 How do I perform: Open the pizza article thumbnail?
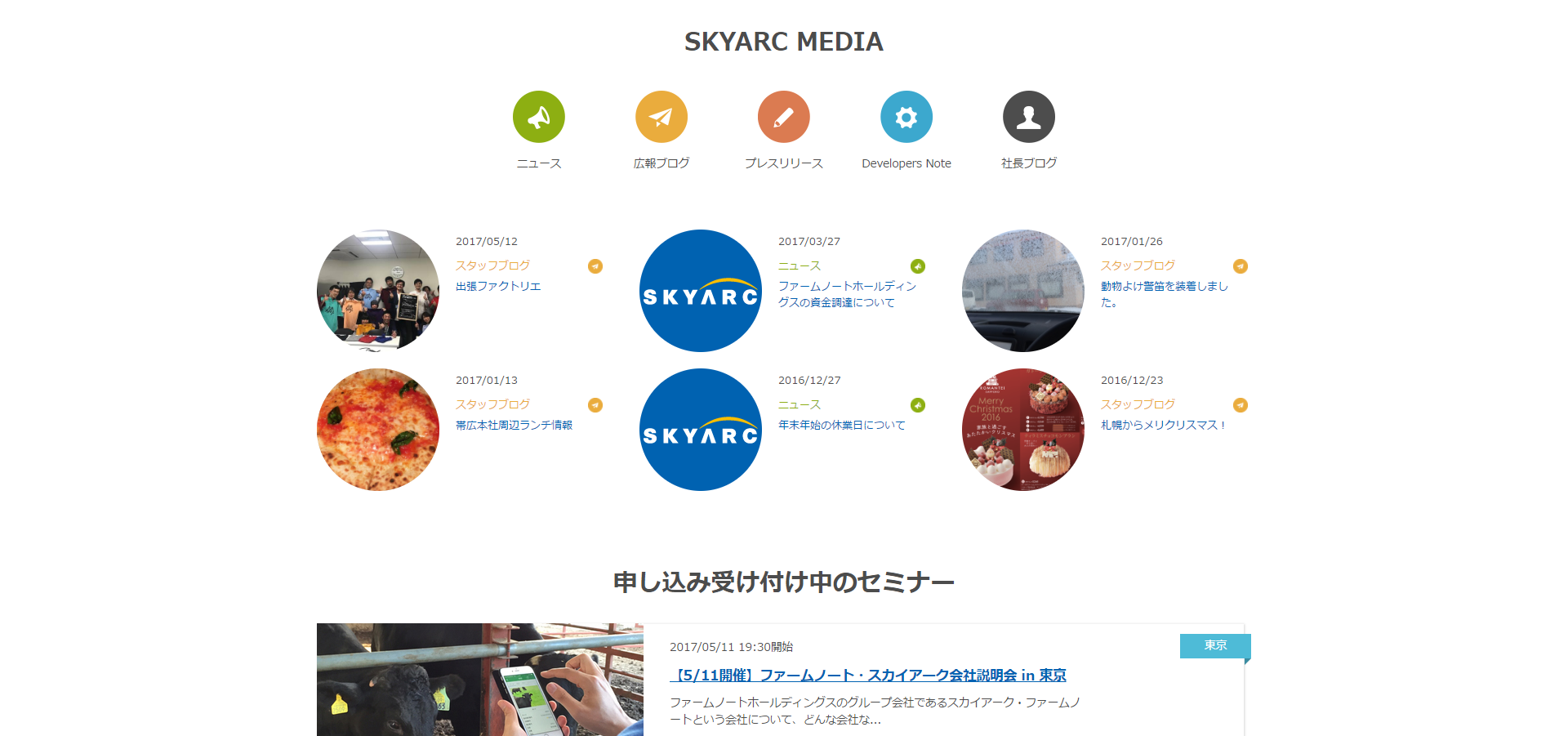pos(377,429)
